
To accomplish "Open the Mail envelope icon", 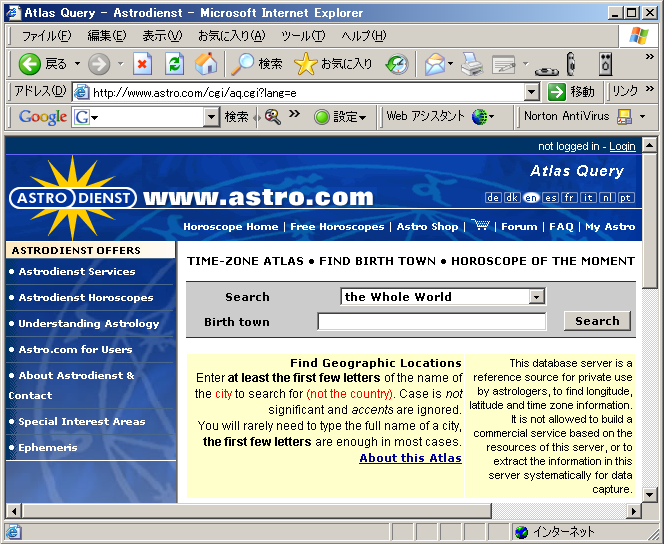I will pos(435,64).
